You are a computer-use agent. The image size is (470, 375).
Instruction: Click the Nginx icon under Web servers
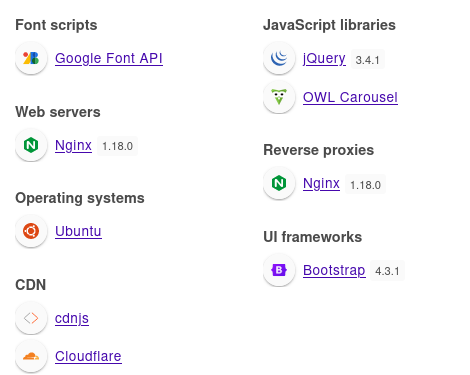31,145
